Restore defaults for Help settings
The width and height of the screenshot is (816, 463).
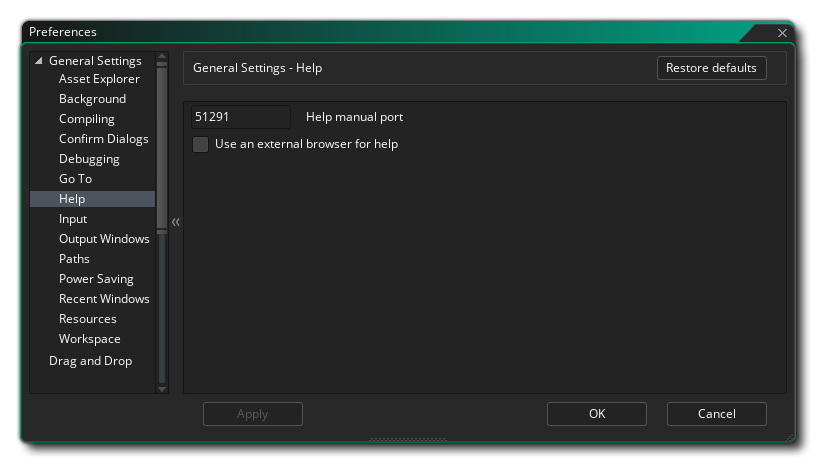point(711,68)
